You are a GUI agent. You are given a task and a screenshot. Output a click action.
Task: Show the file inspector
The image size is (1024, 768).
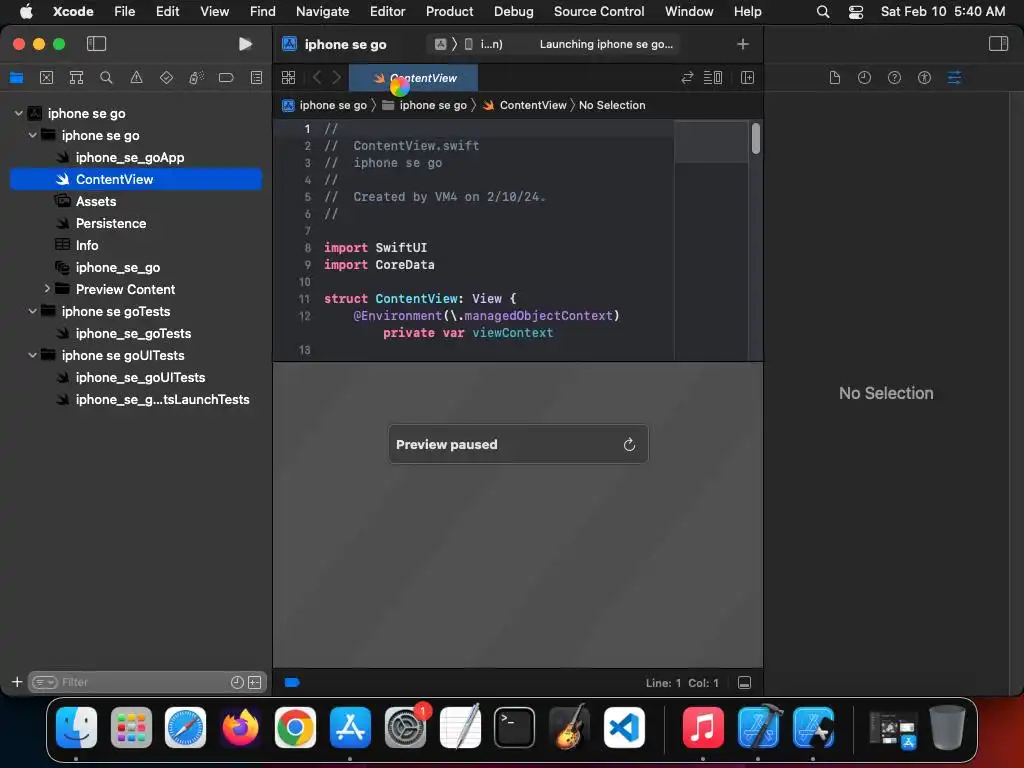point(835,78)
